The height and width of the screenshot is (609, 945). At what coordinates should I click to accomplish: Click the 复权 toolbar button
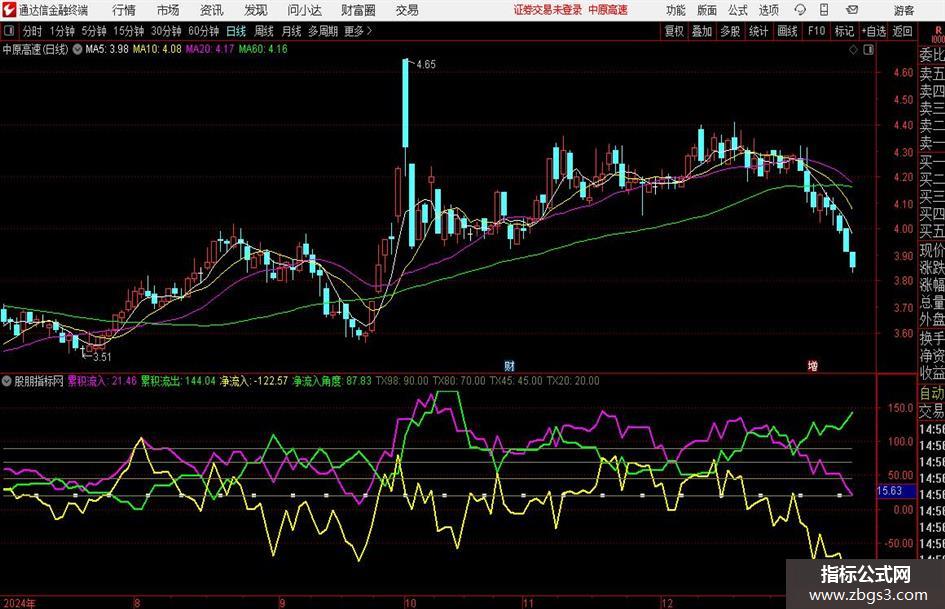tap(674, 31)
